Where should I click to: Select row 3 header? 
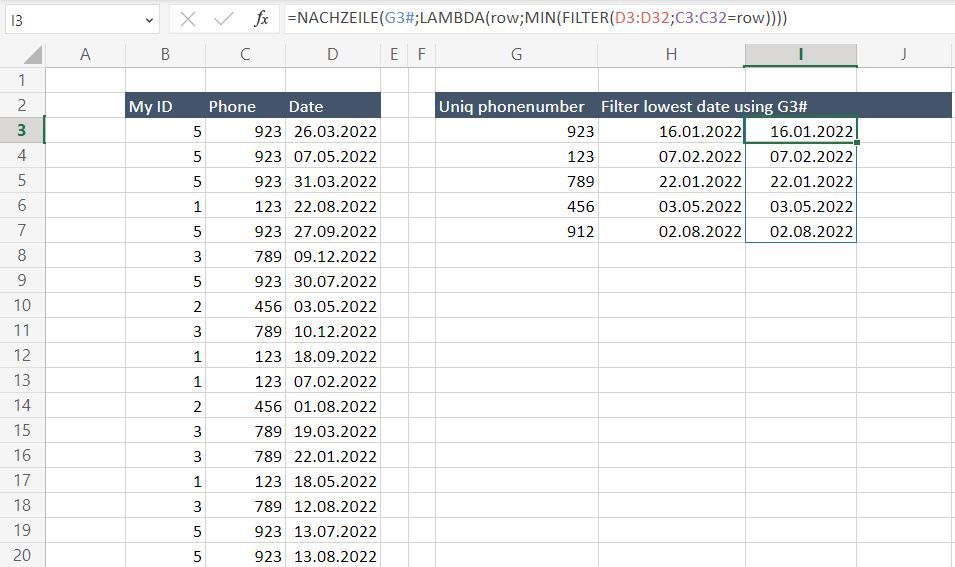22,130
